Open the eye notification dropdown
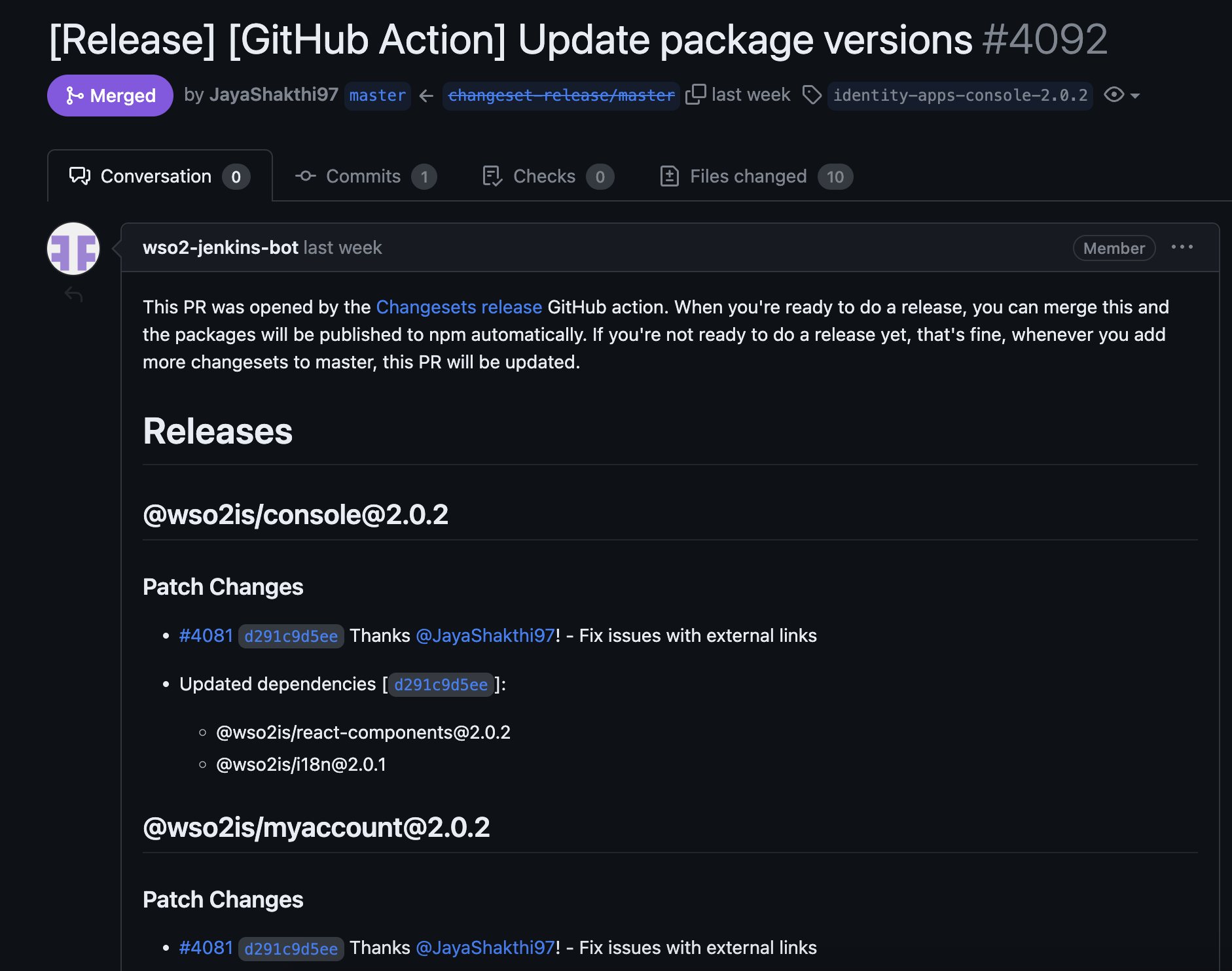 (1121, 95)
